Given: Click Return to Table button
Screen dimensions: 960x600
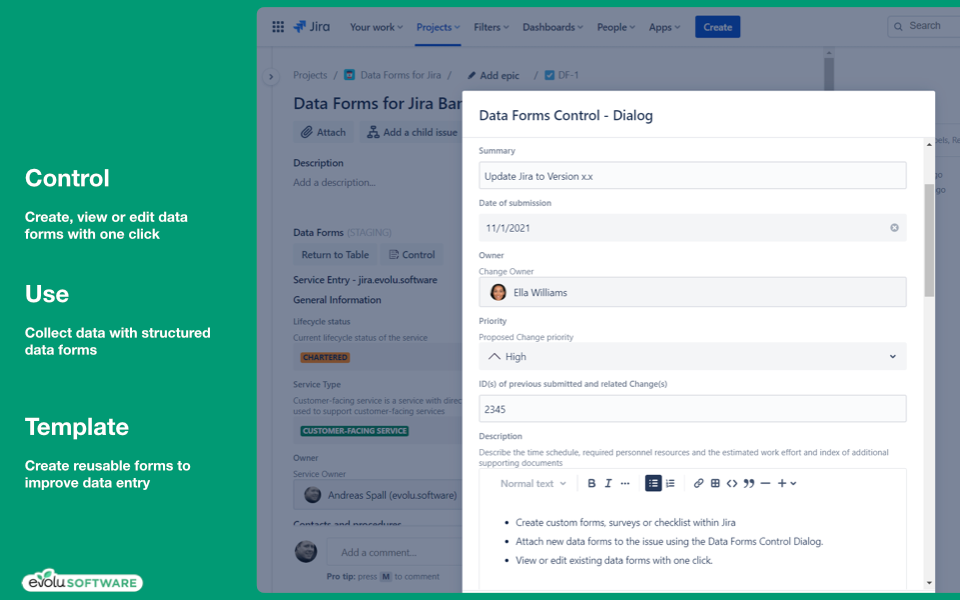Looking at the screenshot, I should [335, 255].
